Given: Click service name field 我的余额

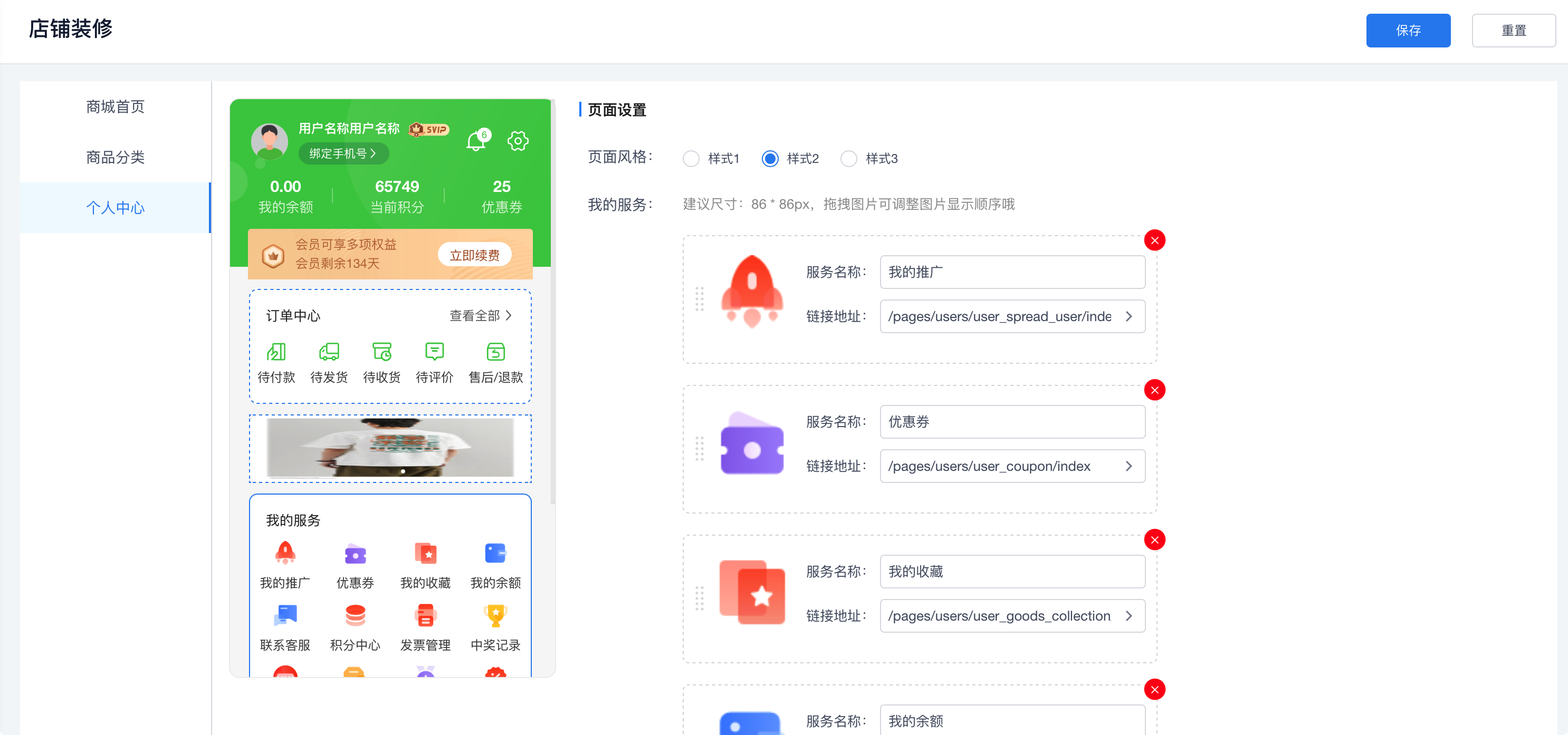Looking at the screenshot, I should [x=1012, y=720].
